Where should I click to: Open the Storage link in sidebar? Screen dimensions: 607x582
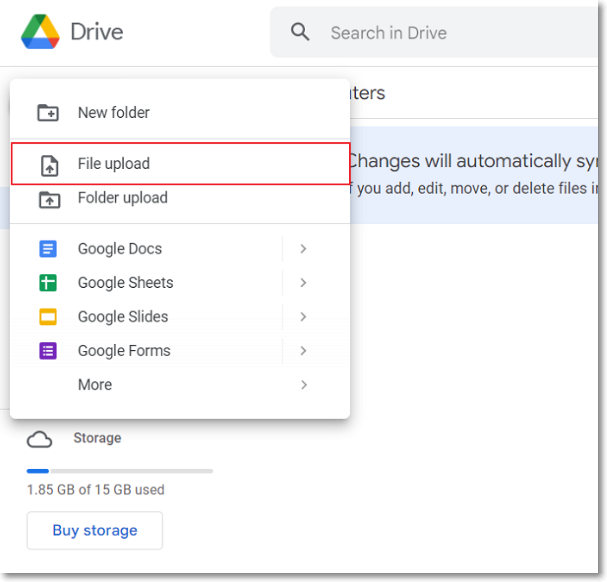(97, 438)
